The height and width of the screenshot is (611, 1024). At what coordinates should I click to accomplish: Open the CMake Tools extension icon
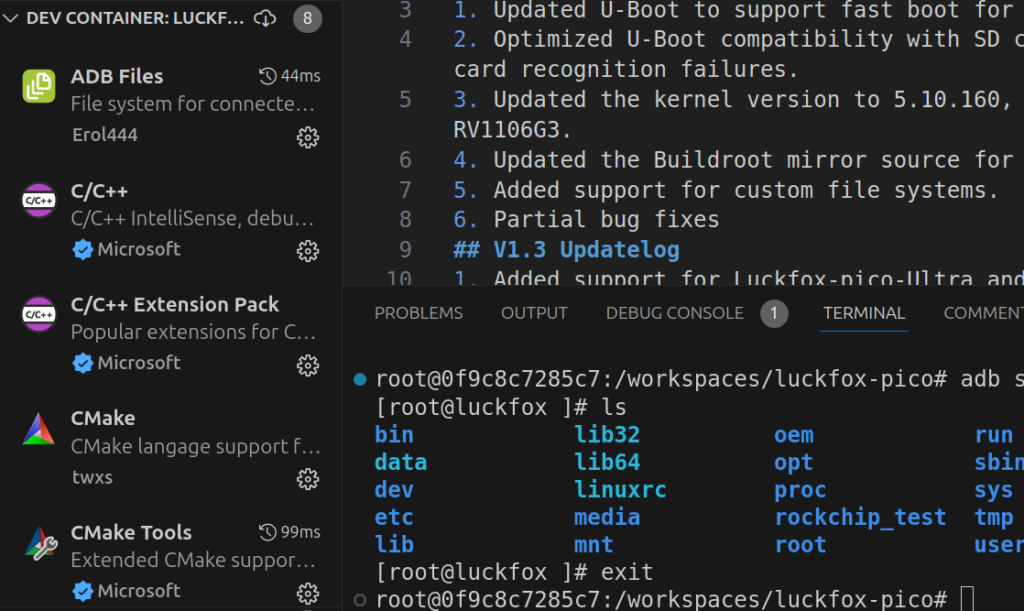pos(40,543)
